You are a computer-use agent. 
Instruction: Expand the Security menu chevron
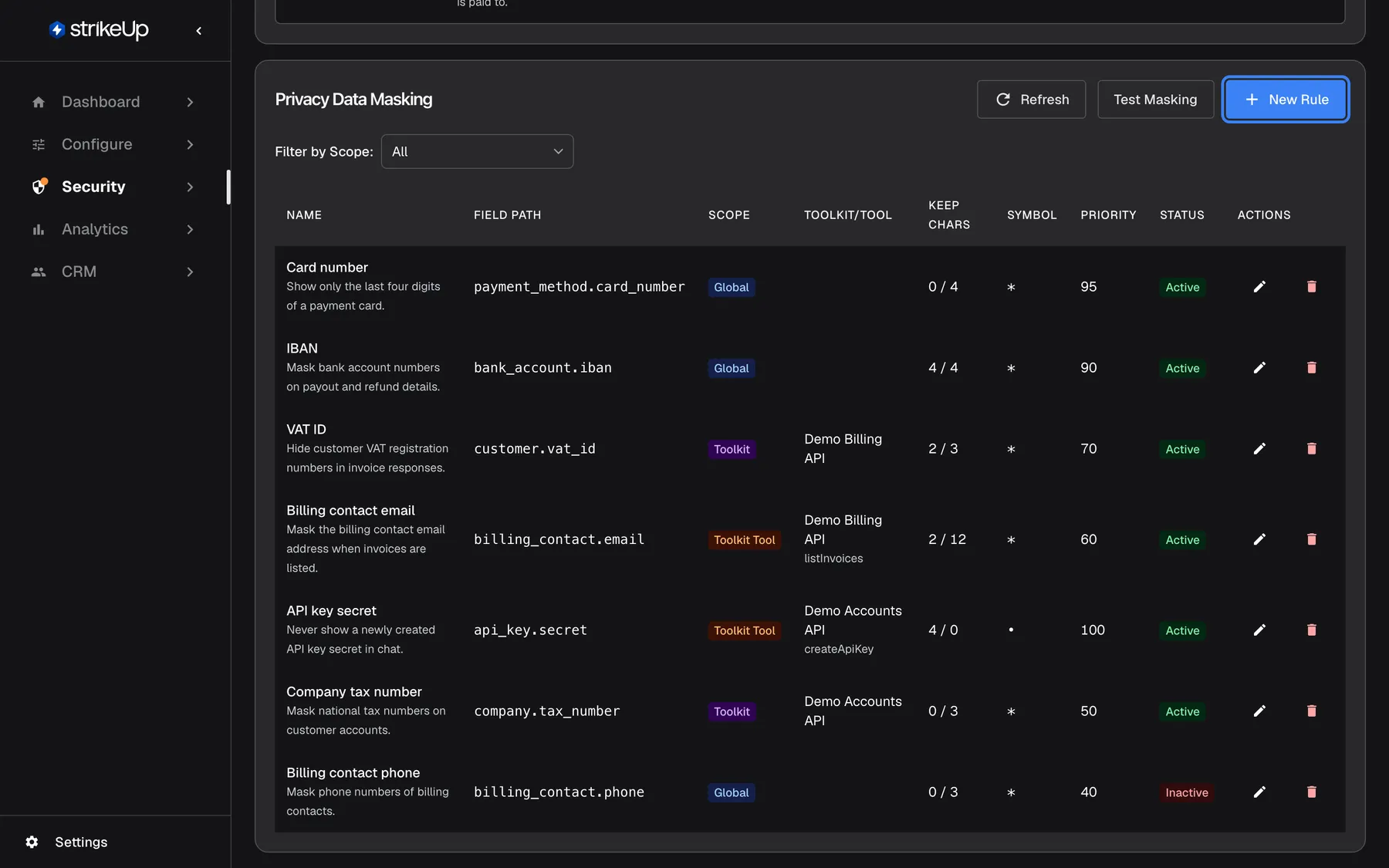tap(190, 187)
